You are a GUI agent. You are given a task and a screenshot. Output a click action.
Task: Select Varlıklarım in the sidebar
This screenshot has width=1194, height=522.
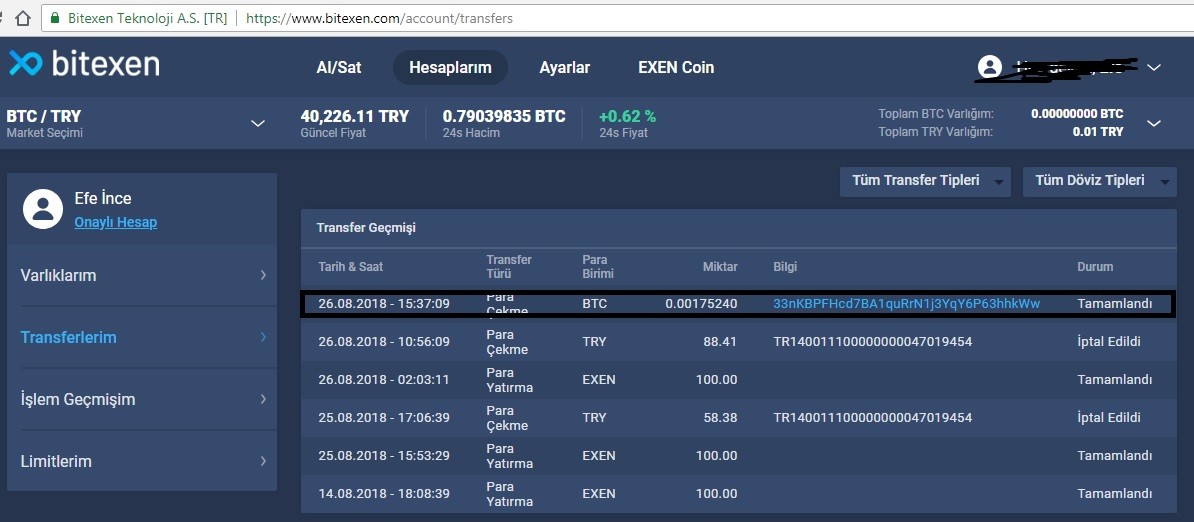click(x=142, y=275)
